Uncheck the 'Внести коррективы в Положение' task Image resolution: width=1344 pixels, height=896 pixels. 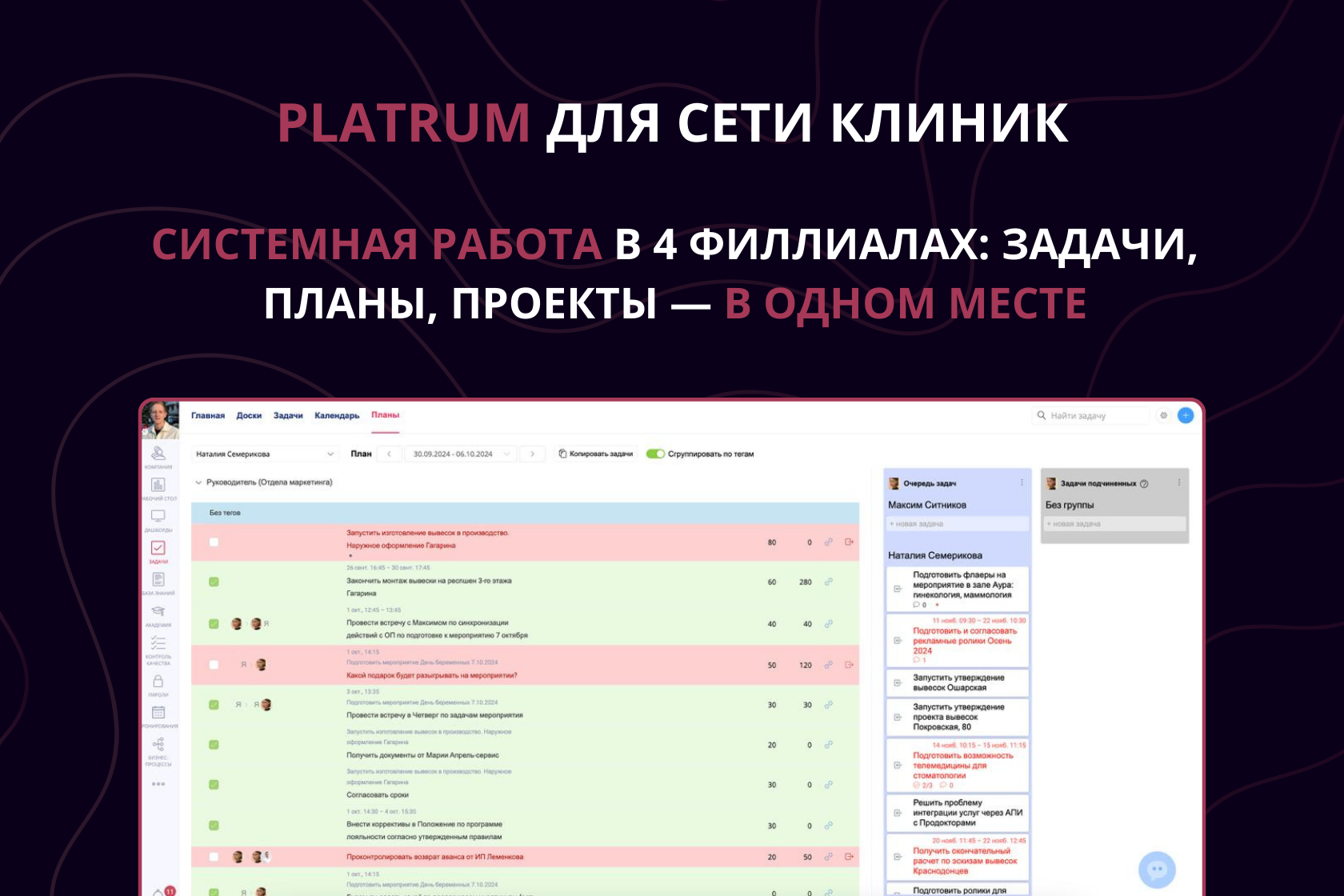pyautogui.click(x=214, y=825)
